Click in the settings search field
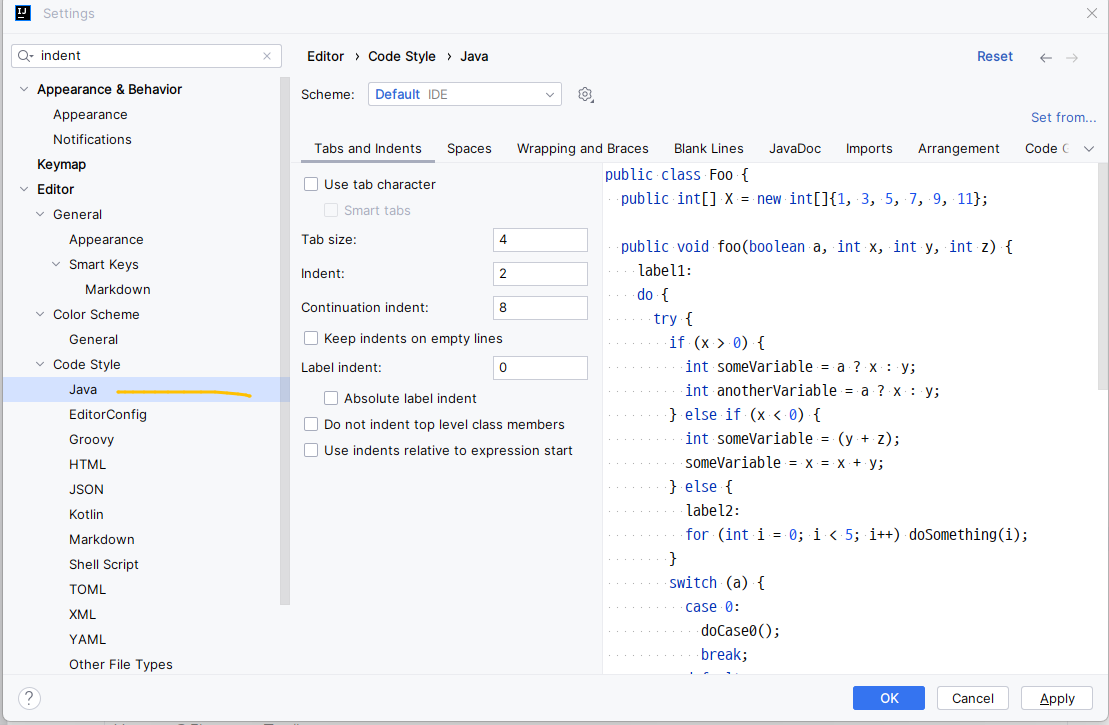The width and height of the screenshot is (1109, 725). (x=146, y=56)
